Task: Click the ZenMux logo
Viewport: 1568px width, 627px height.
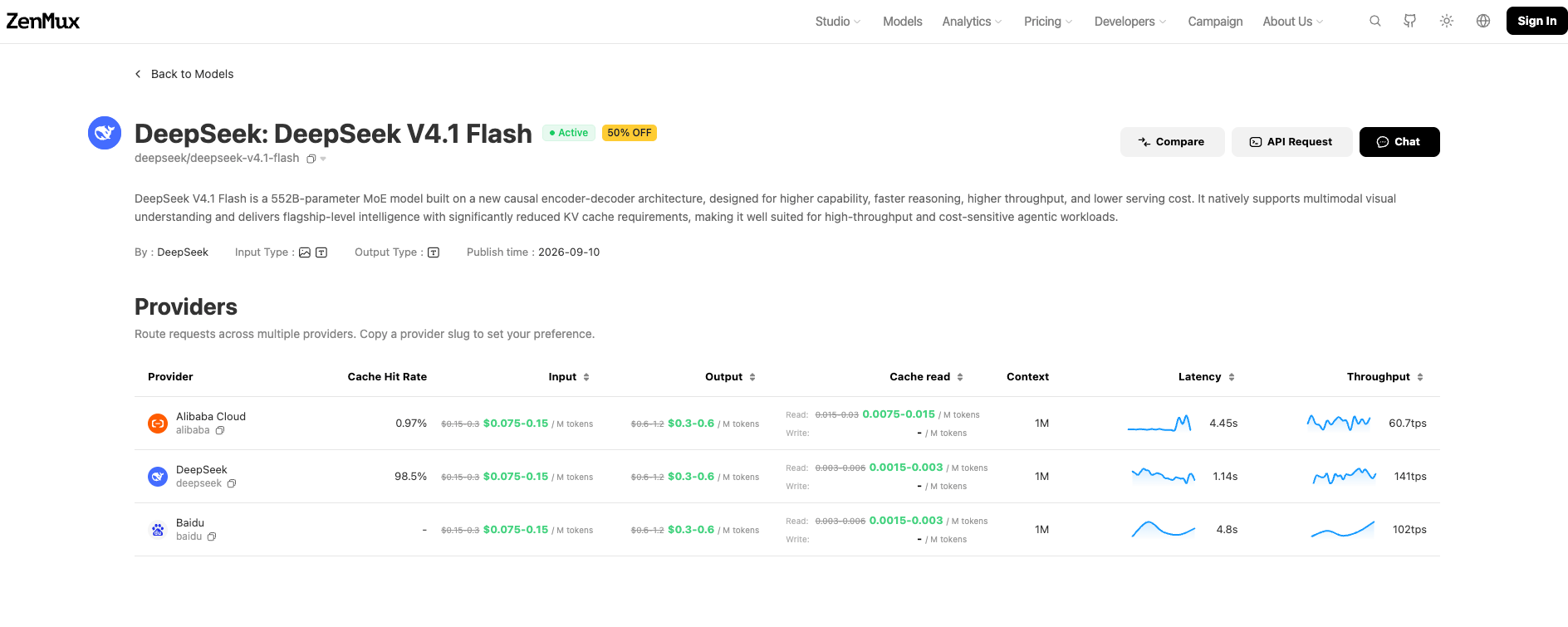Action: click(43, 21)
